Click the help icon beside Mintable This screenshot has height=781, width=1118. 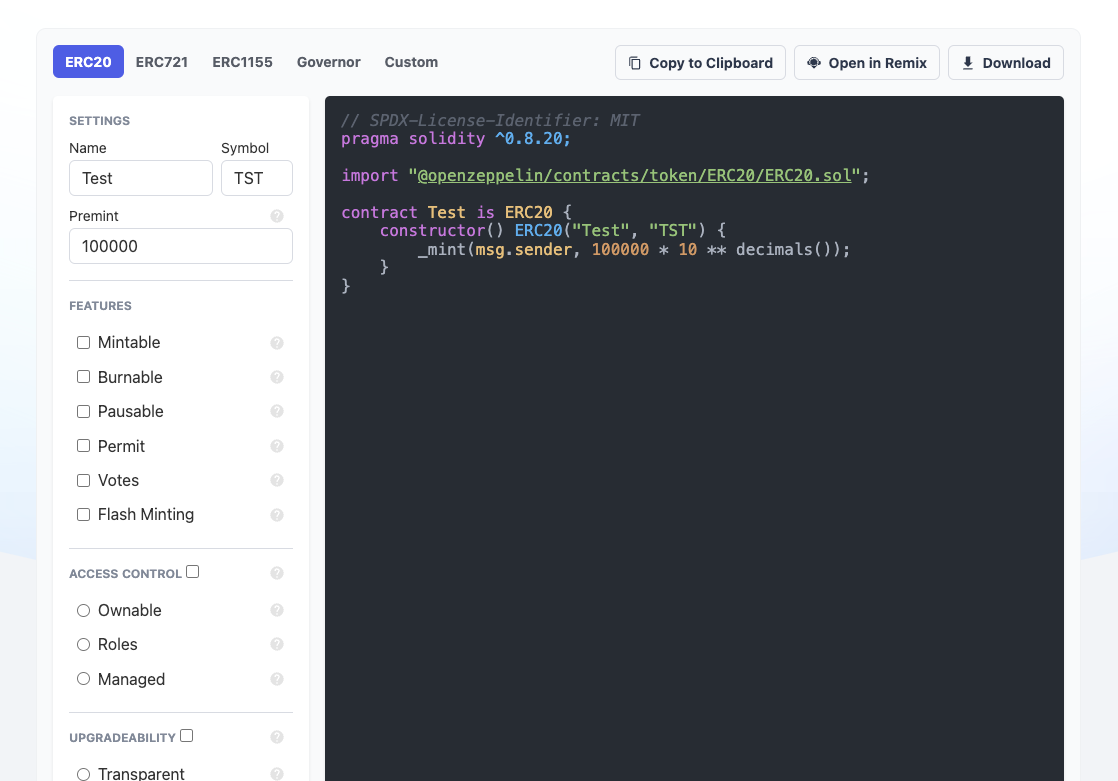click(277, 343)
